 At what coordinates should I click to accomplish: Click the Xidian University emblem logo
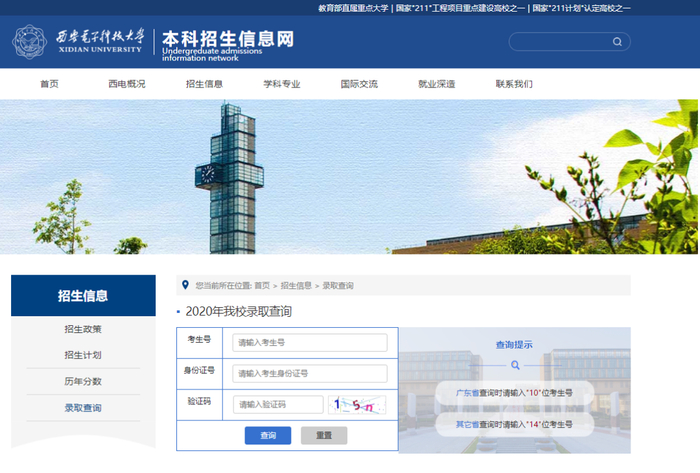[x=29, y=41]
